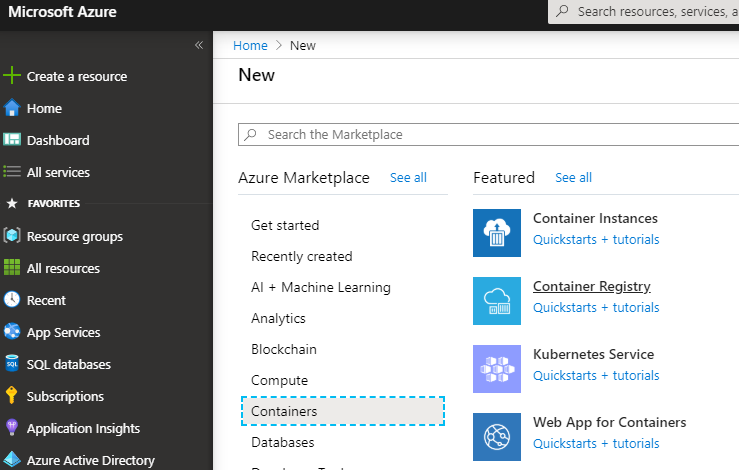Screen dimensions: 739x470
Task: Select Azure Active Directory in sidebar
Action: pos(90,460)
